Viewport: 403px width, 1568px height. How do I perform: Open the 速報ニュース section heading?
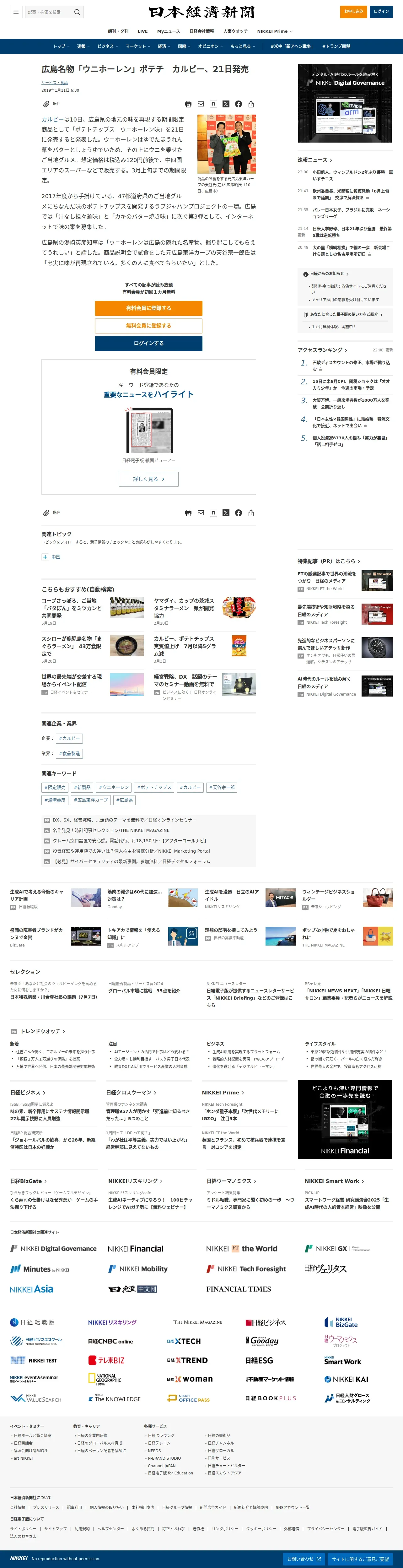[x=315, y=160]
